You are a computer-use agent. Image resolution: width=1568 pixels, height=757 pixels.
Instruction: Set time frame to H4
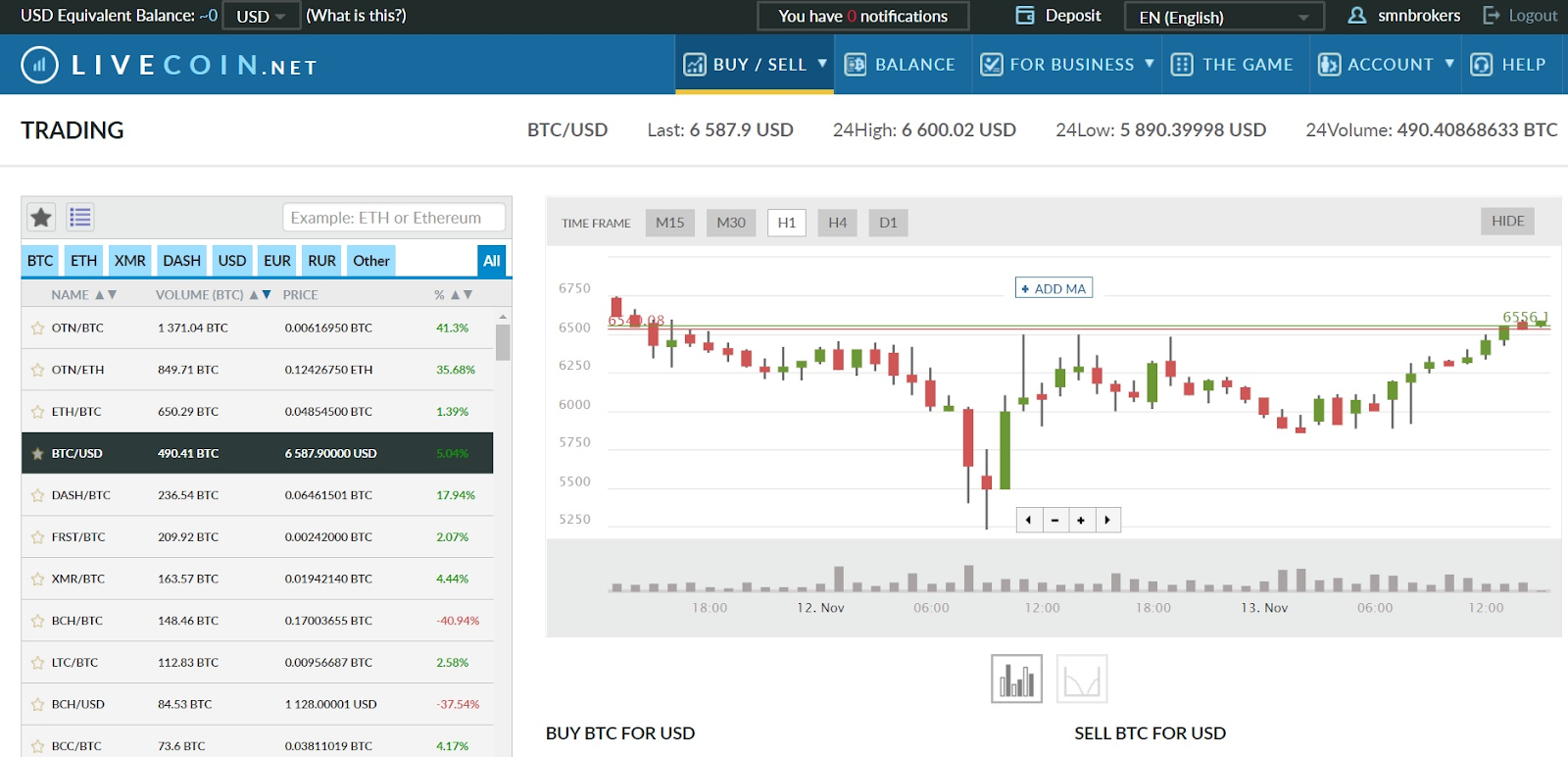point(838,223)
